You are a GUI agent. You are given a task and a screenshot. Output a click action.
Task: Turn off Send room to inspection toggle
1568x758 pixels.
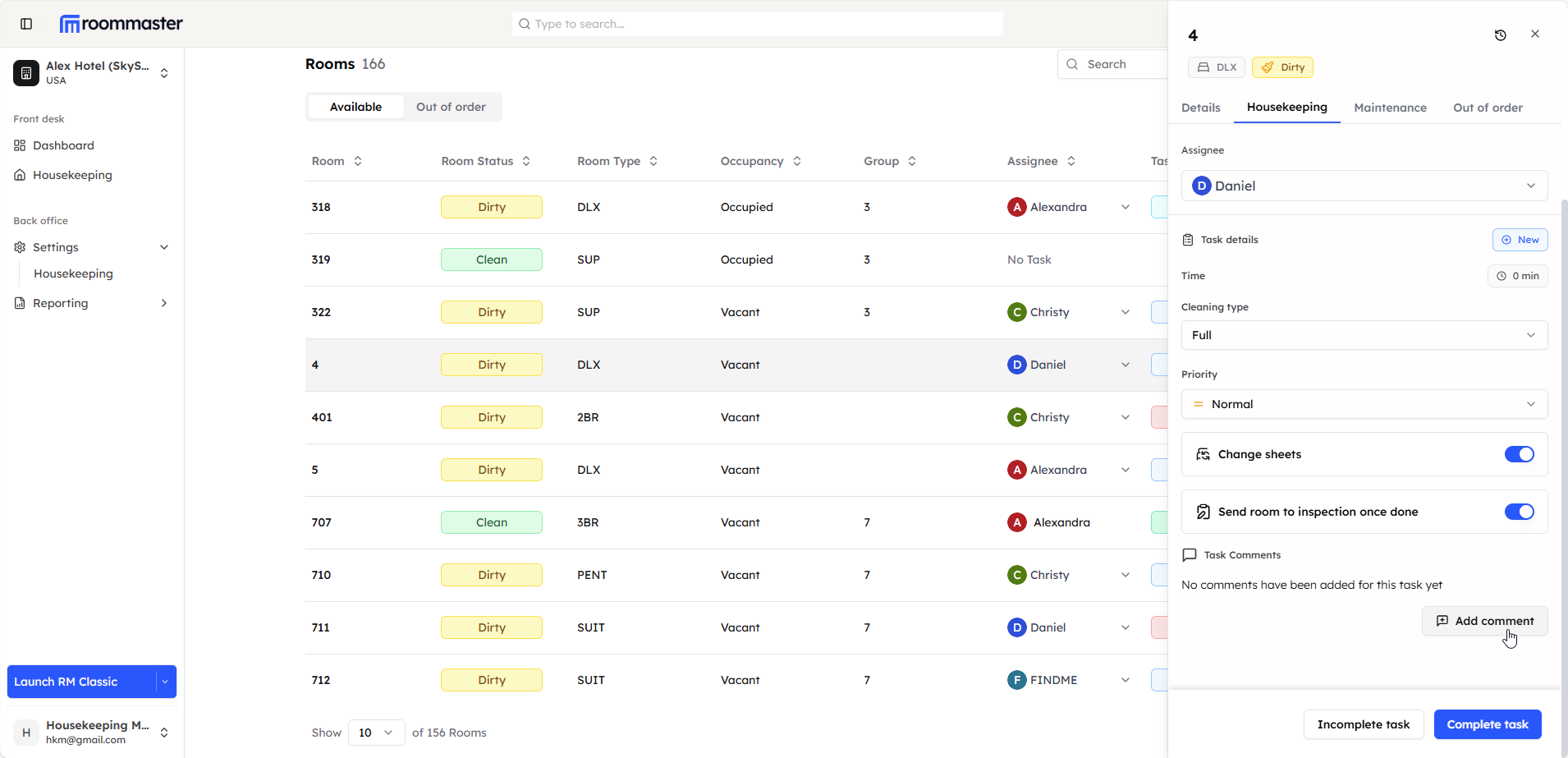pyautogui.click(x=1519, y=512)
